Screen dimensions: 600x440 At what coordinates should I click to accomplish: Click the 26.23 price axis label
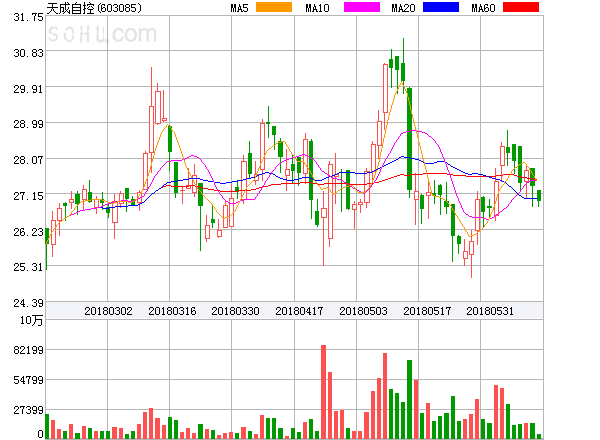click(28, 232)
